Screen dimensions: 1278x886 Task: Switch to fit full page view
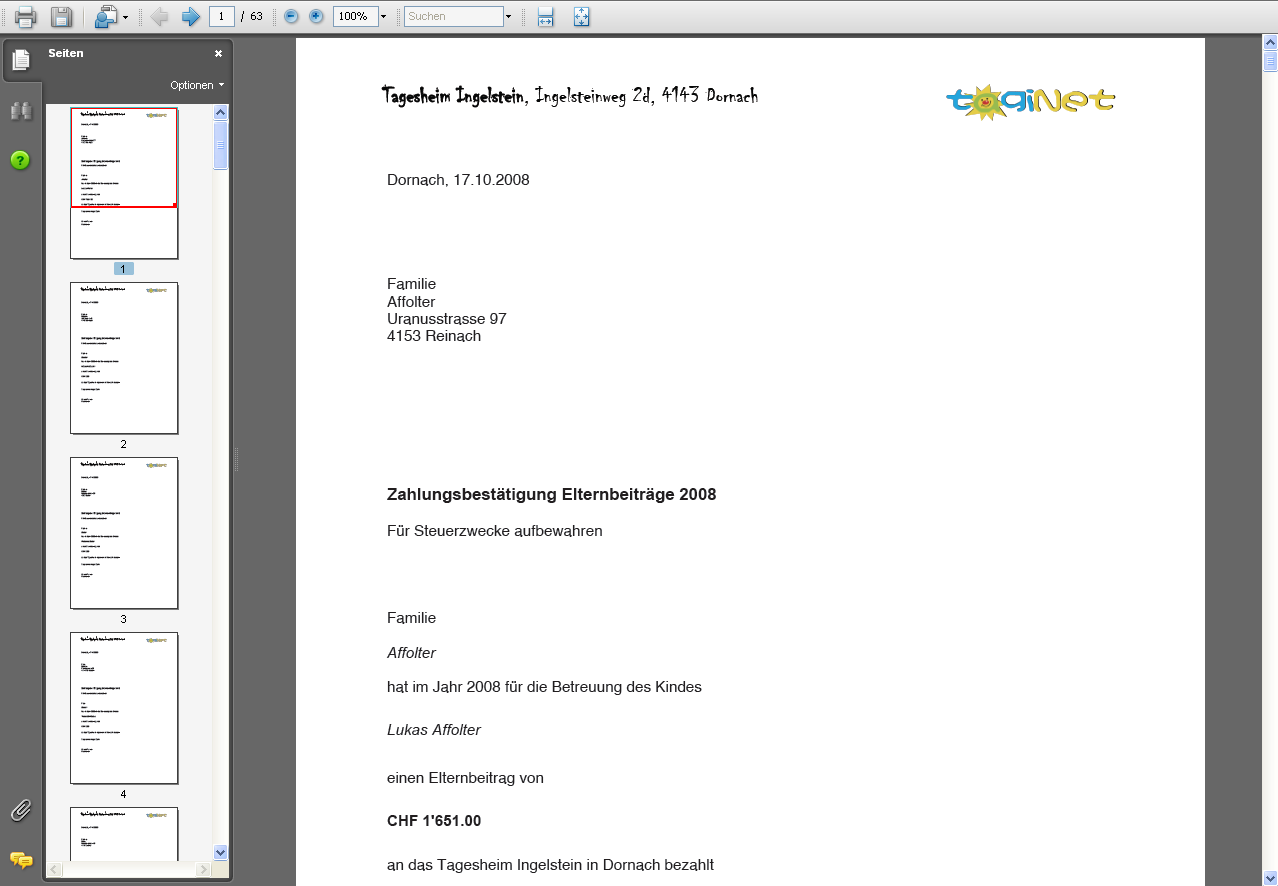(582, 16)
